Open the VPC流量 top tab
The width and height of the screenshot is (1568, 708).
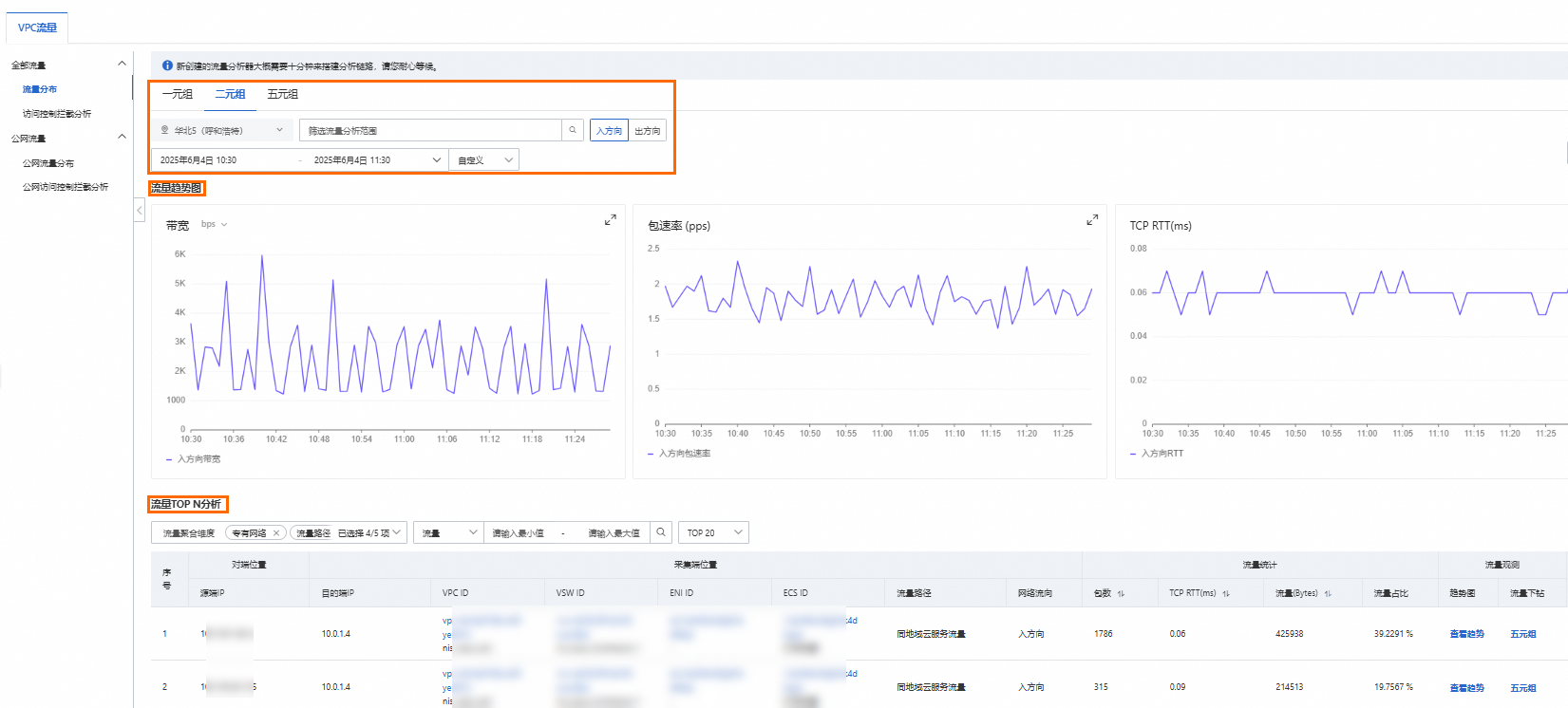(x=38, y=28)
